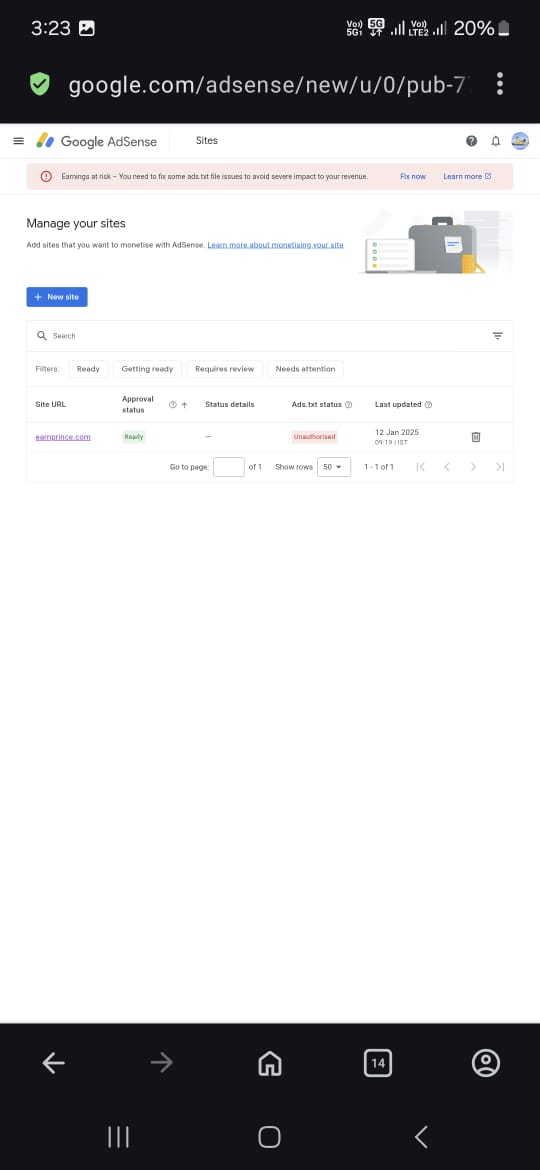The height and width of the screenshot is (1170, 540).
Task: Open the earnprince.com site link
Action: coord(63,437)
